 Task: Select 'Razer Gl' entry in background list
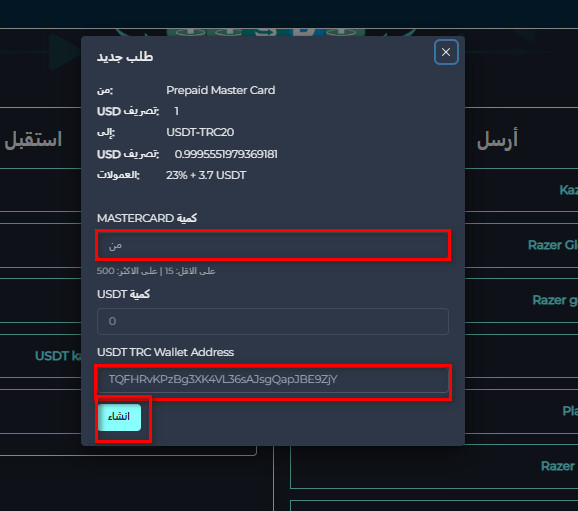pos(553,245)
